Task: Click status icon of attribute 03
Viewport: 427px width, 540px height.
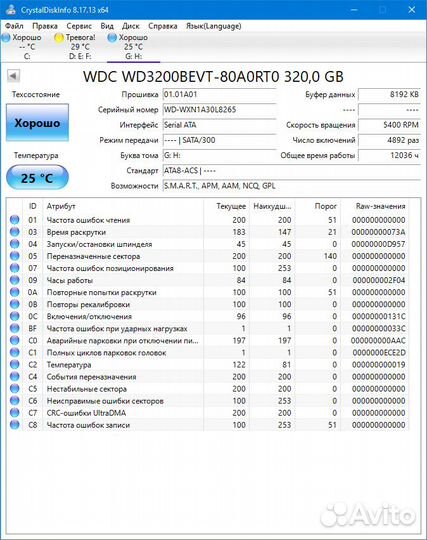Action: pos(14,231)
